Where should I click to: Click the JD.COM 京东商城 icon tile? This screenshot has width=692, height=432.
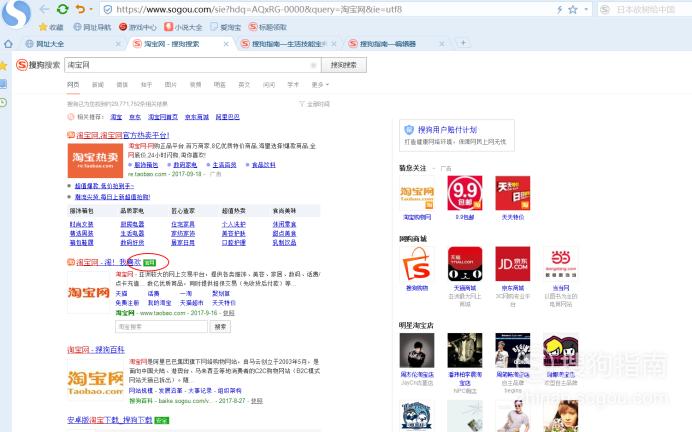pos(513,264)
